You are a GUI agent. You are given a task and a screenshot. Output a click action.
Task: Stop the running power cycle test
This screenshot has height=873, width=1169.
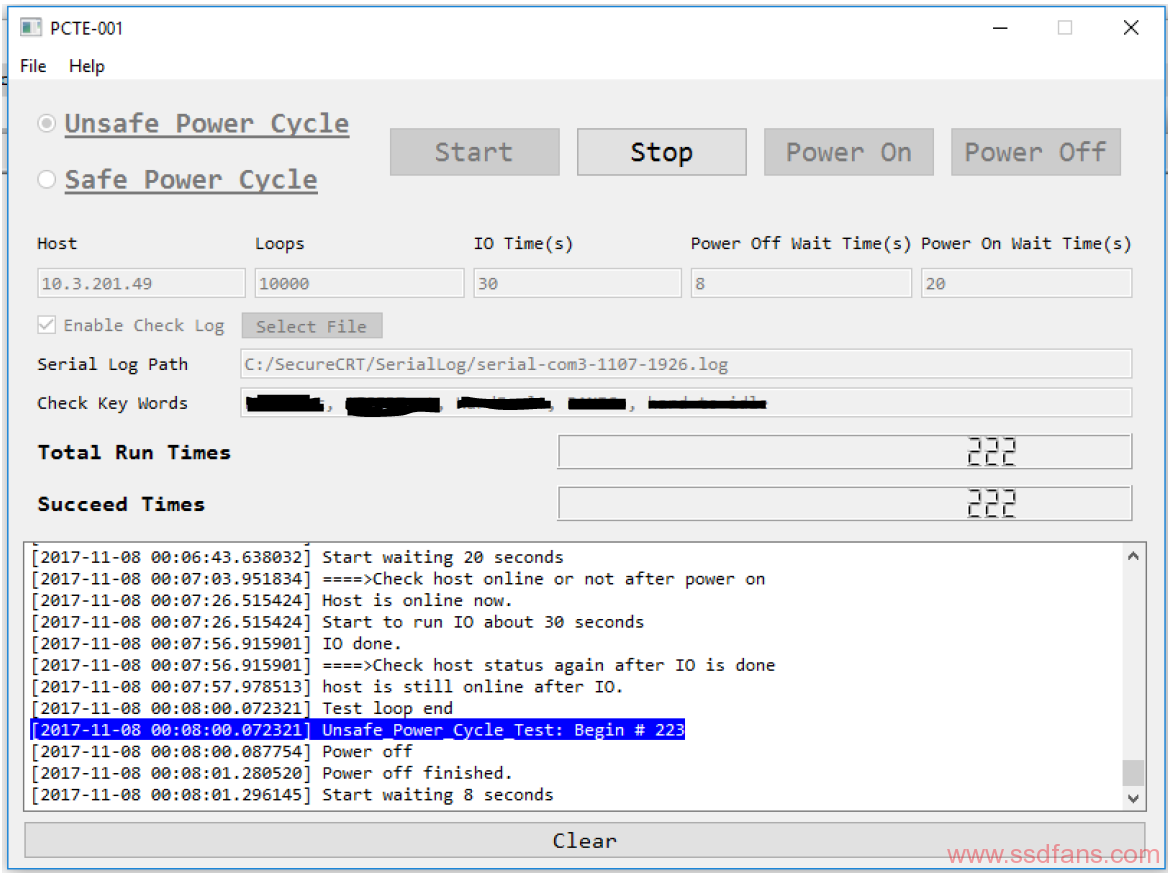[x=661, y=152]
